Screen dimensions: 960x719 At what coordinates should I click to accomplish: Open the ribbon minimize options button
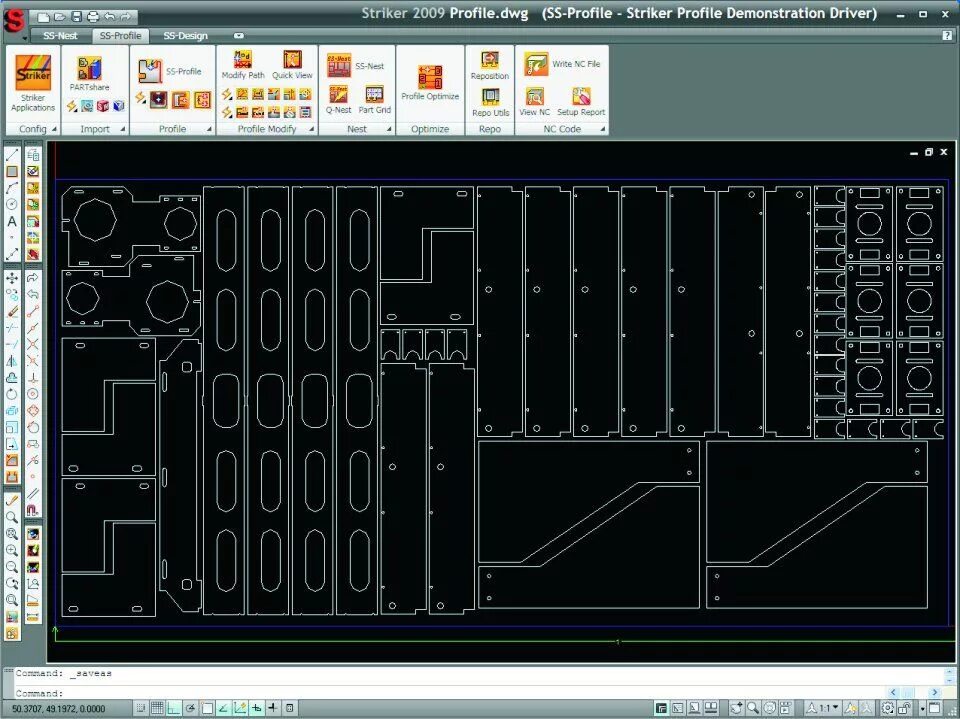238,36
